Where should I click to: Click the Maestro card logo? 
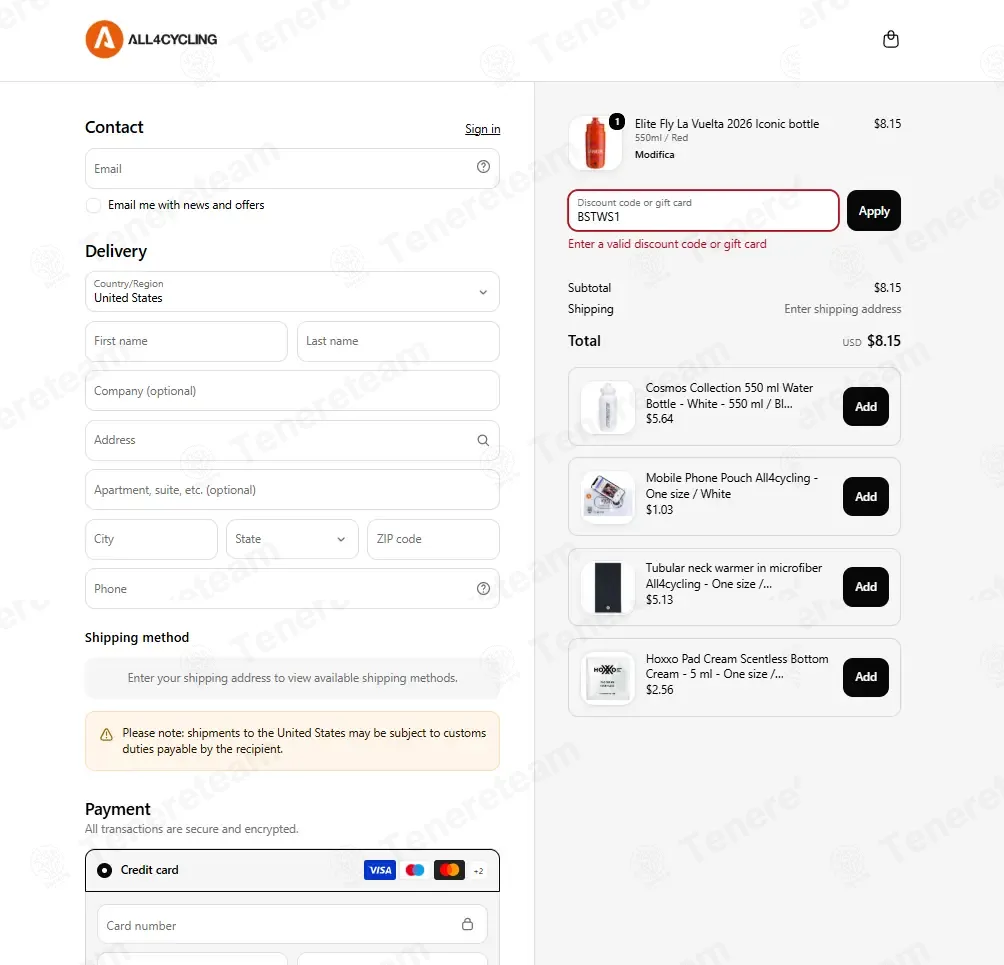(x=415, y=870)
